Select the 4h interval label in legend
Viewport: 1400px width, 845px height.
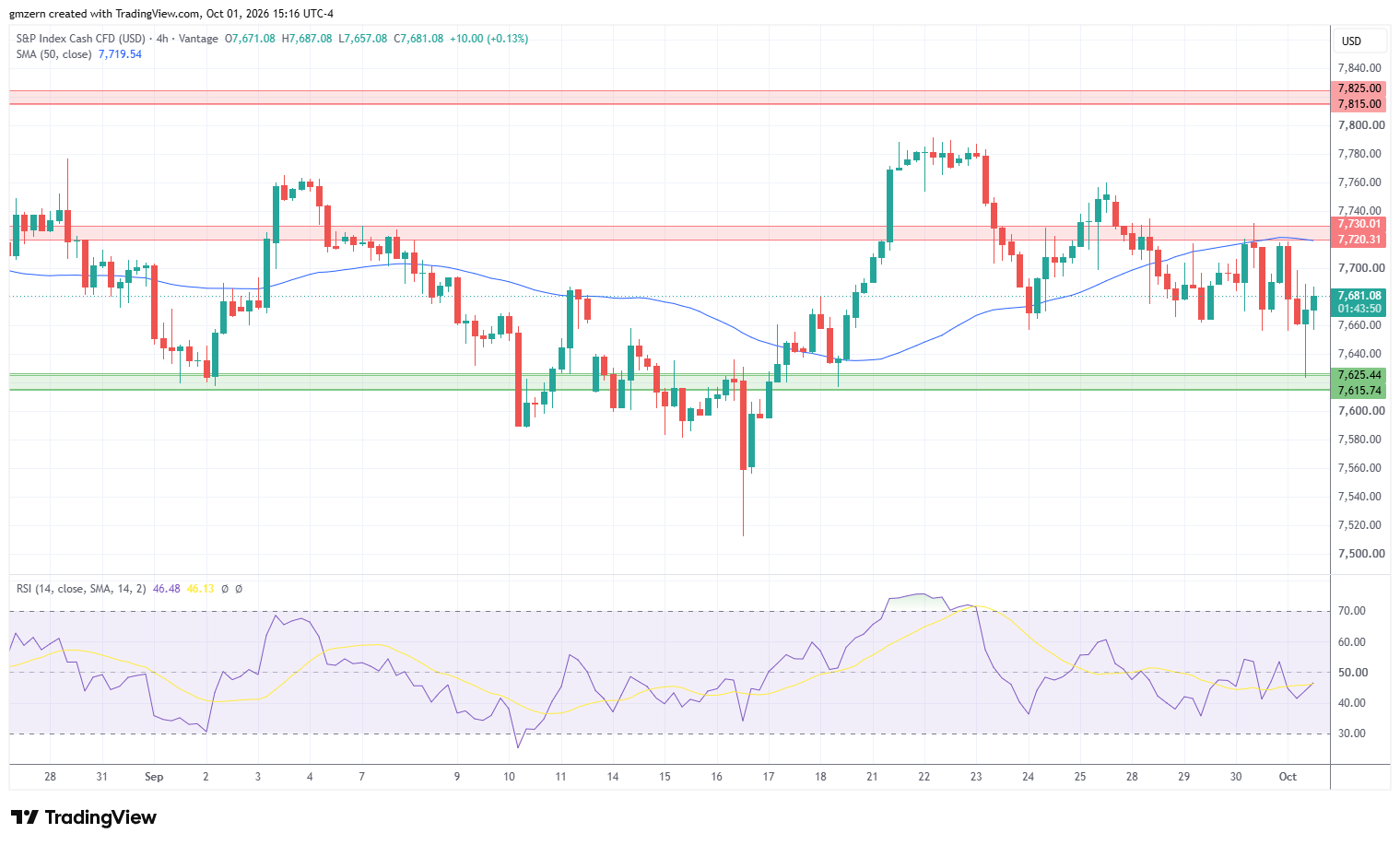click(162, 39)
